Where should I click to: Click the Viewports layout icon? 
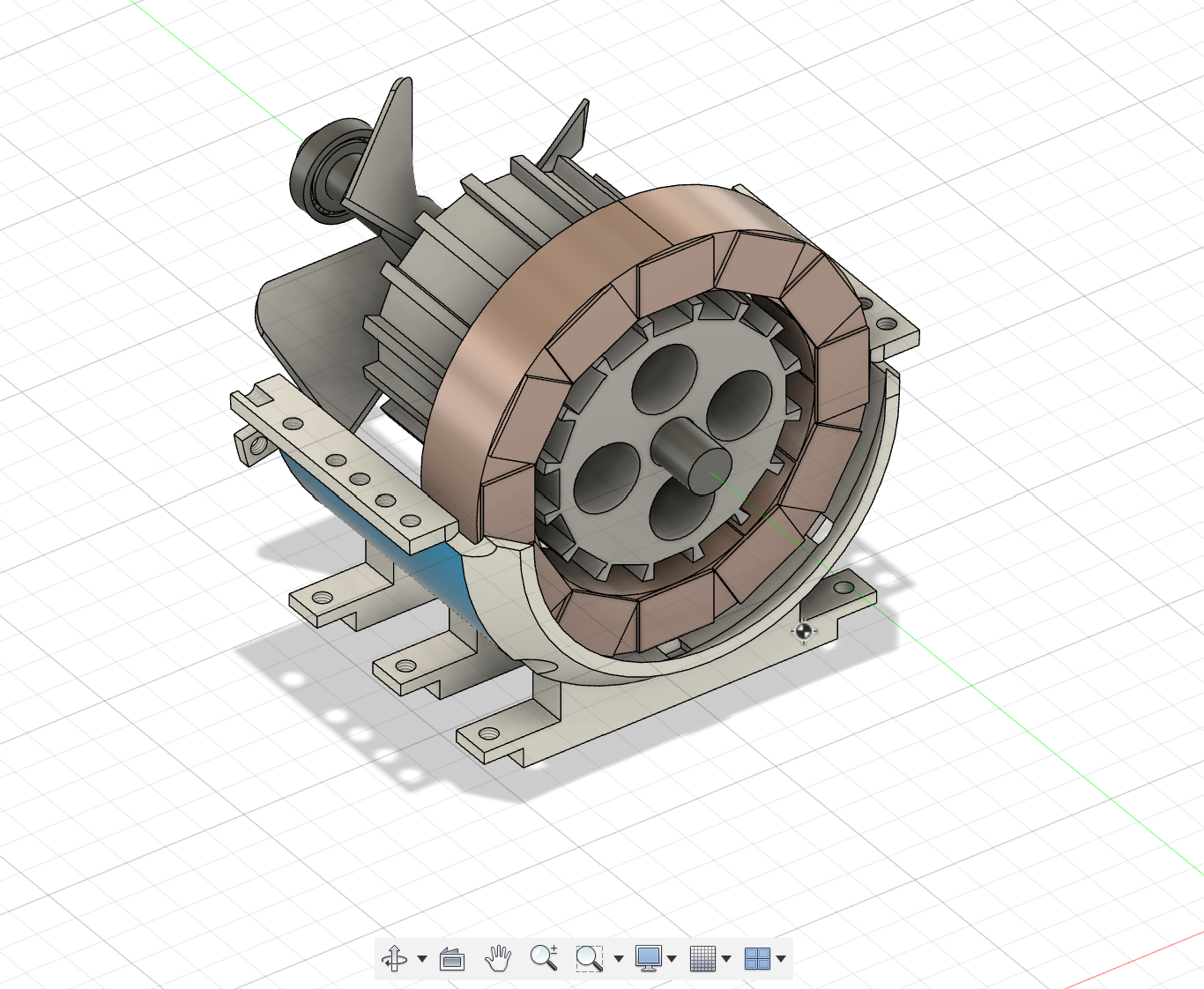(x=757, y=958)
